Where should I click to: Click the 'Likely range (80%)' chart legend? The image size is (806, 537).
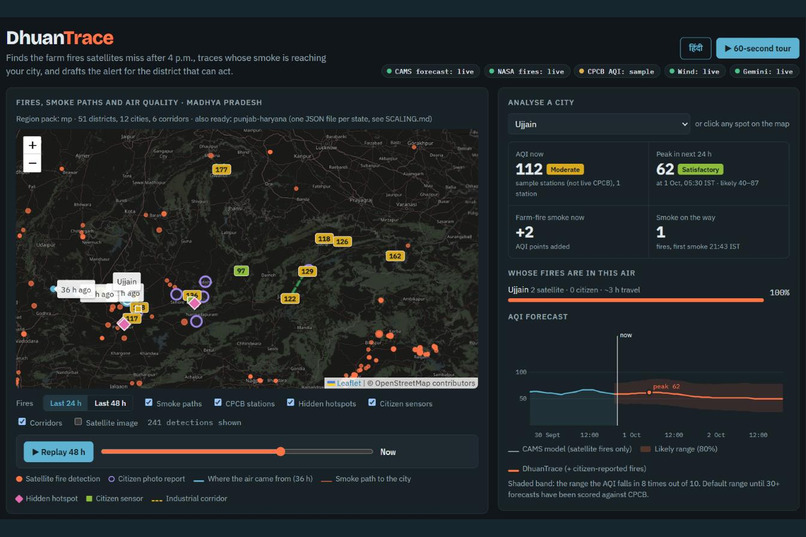[679, 449]
